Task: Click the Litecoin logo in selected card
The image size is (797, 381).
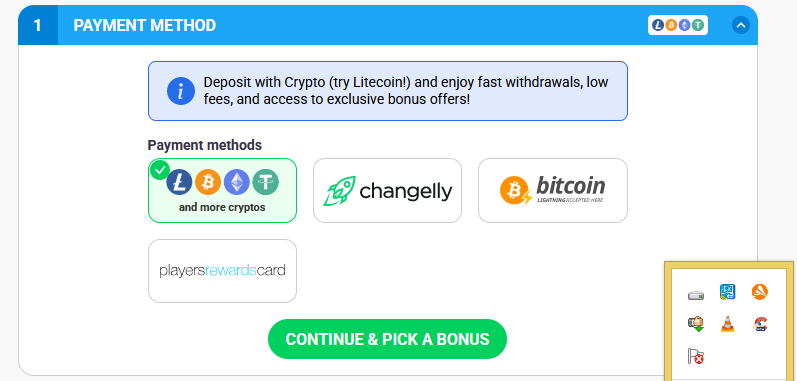Action: tap(179, 182)
